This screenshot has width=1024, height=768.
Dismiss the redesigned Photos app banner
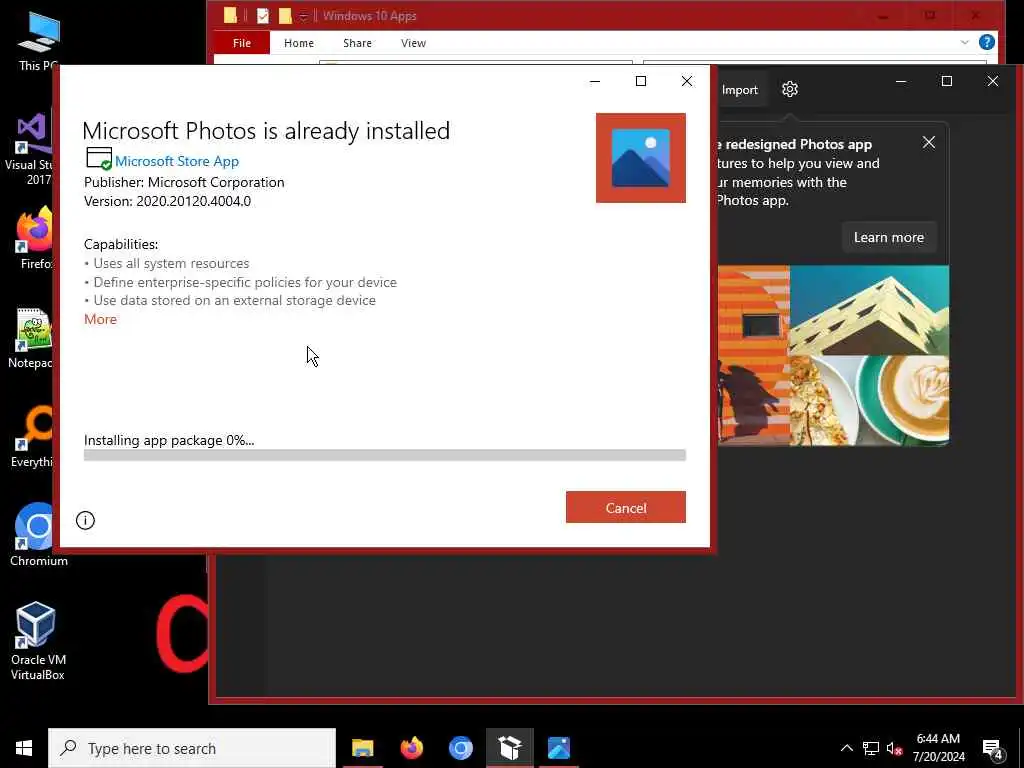coord(929,142)
